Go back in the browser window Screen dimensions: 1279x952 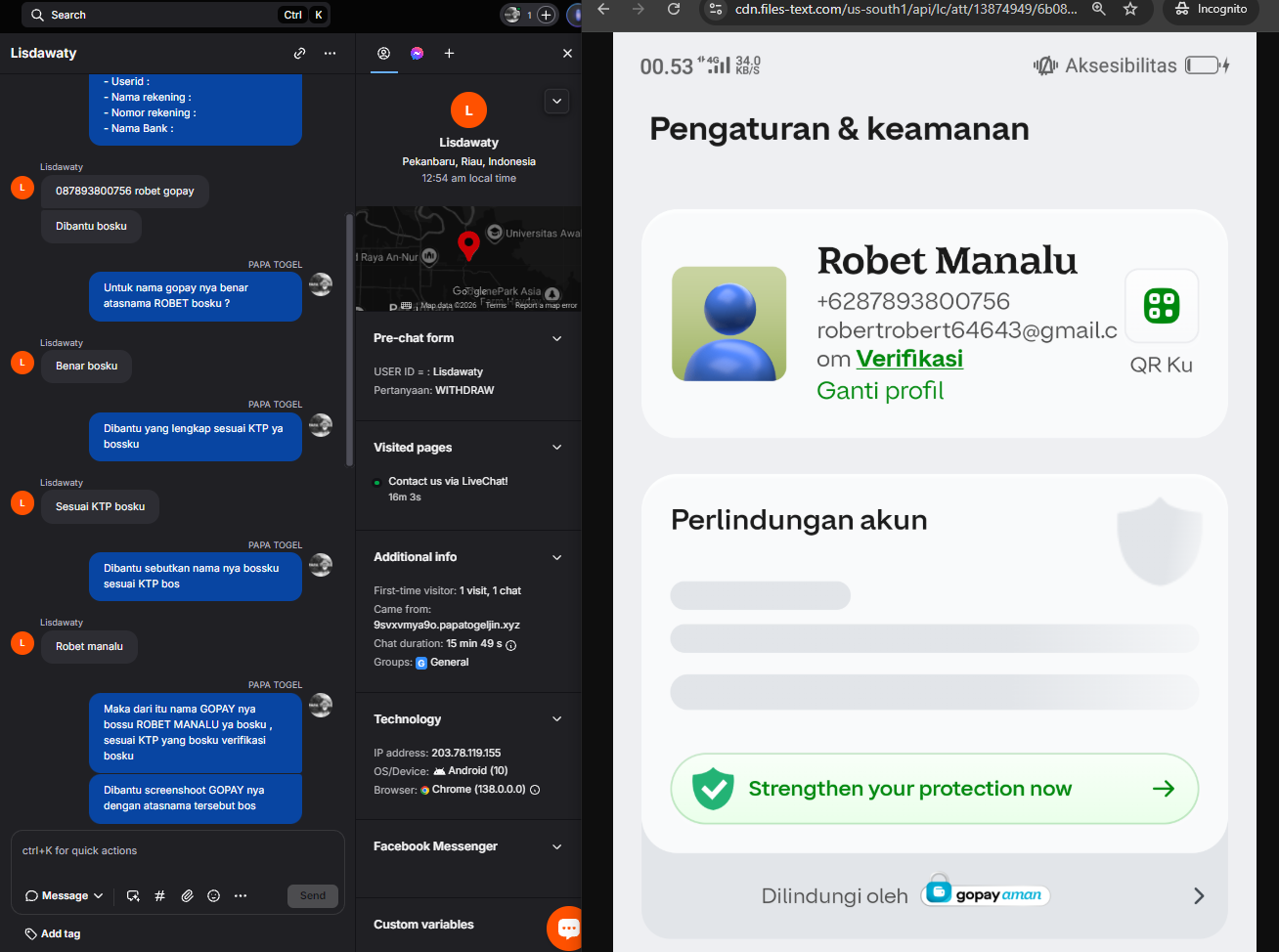pos(603,9)
